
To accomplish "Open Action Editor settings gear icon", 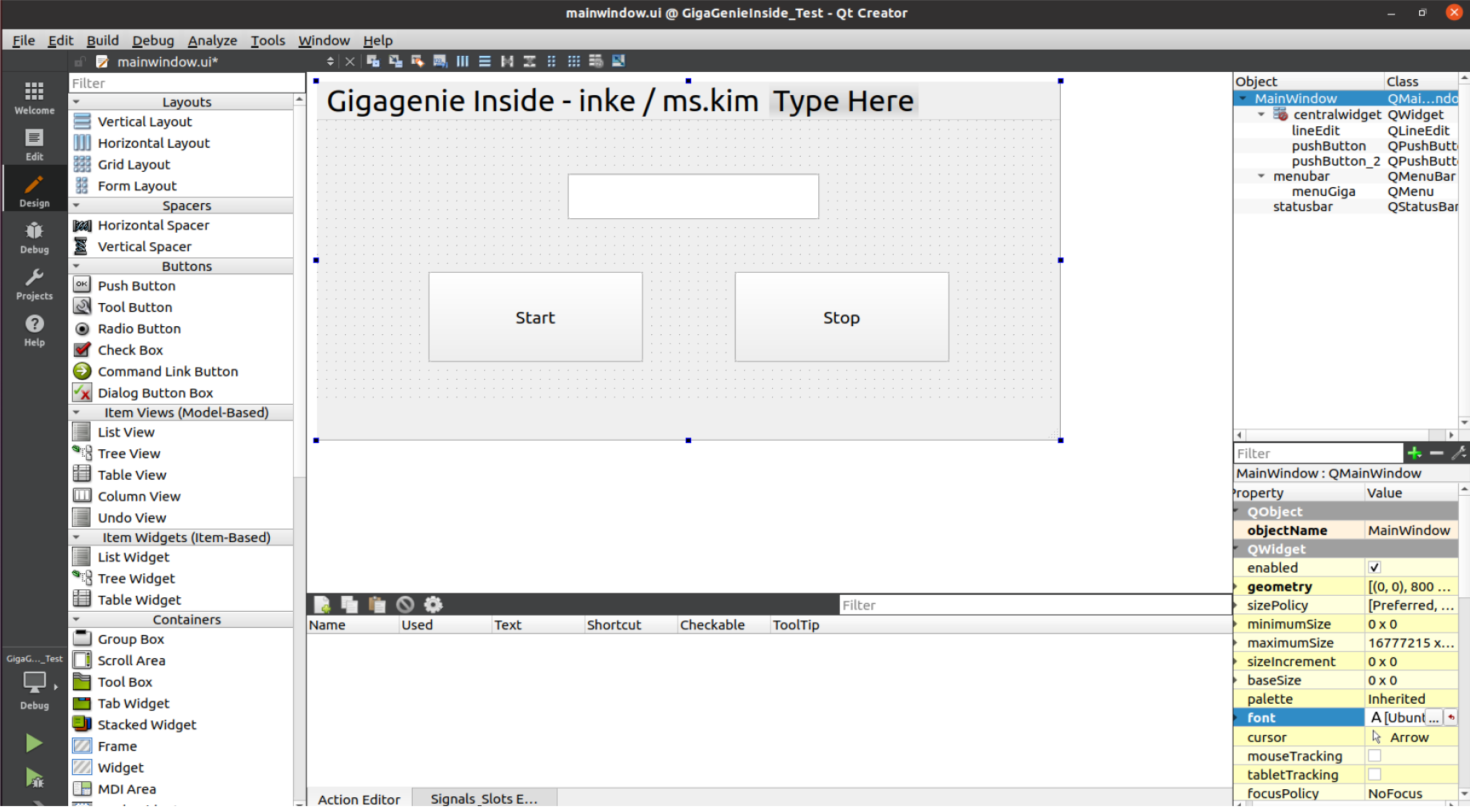I will pos(433,604).
